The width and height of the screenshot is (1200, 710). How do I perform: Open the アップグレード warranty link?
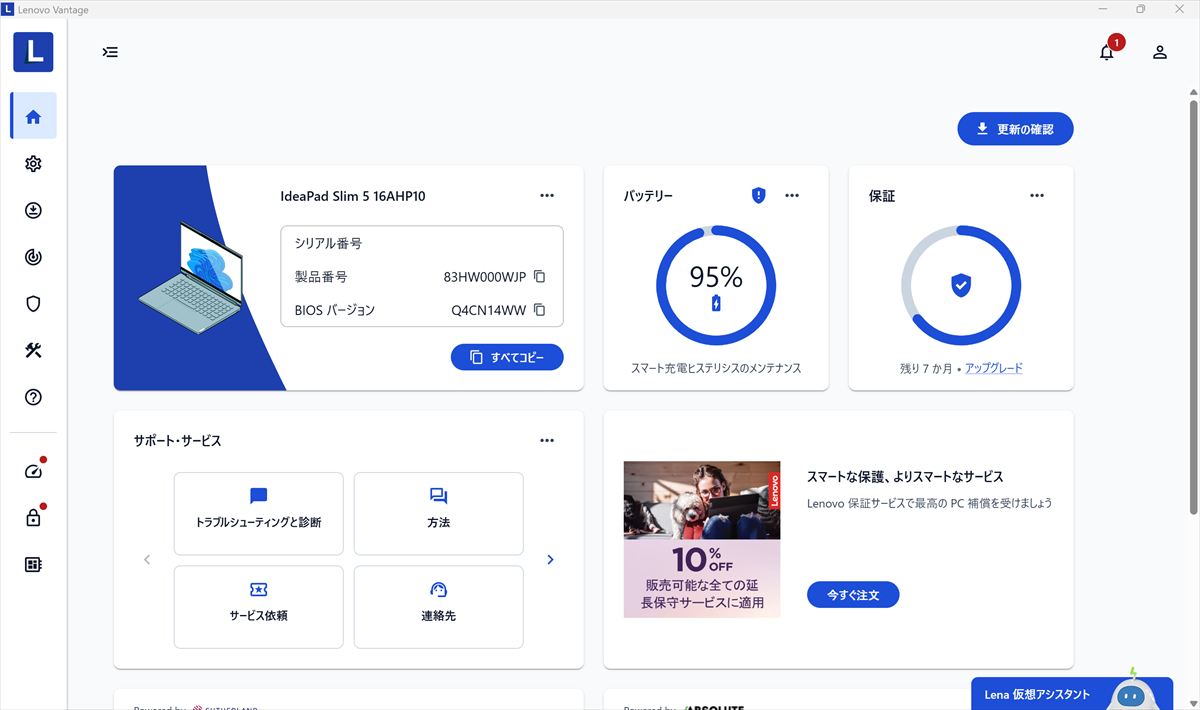tap(994, 368)
